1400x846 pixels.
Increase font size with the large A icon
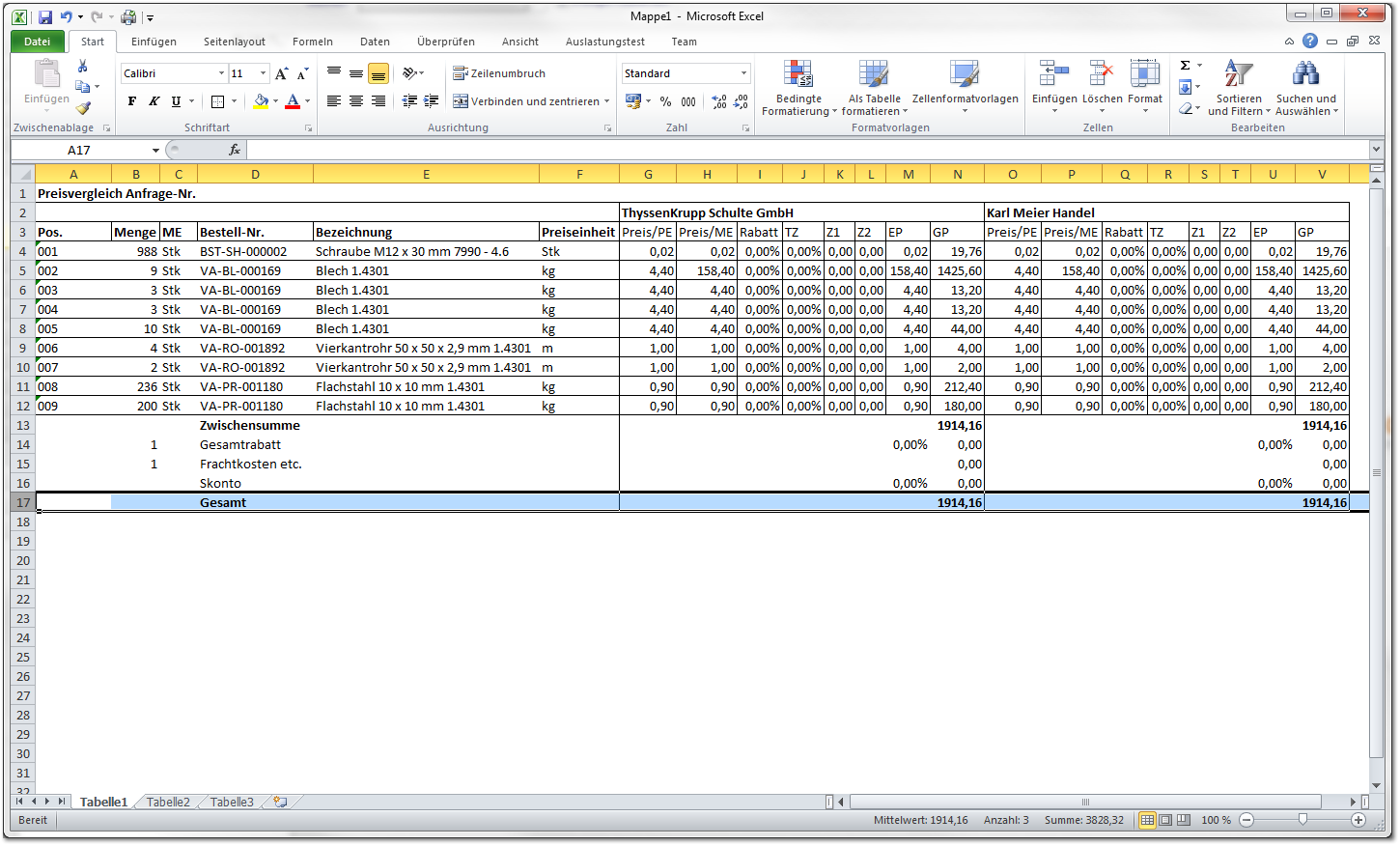[281, 73]
